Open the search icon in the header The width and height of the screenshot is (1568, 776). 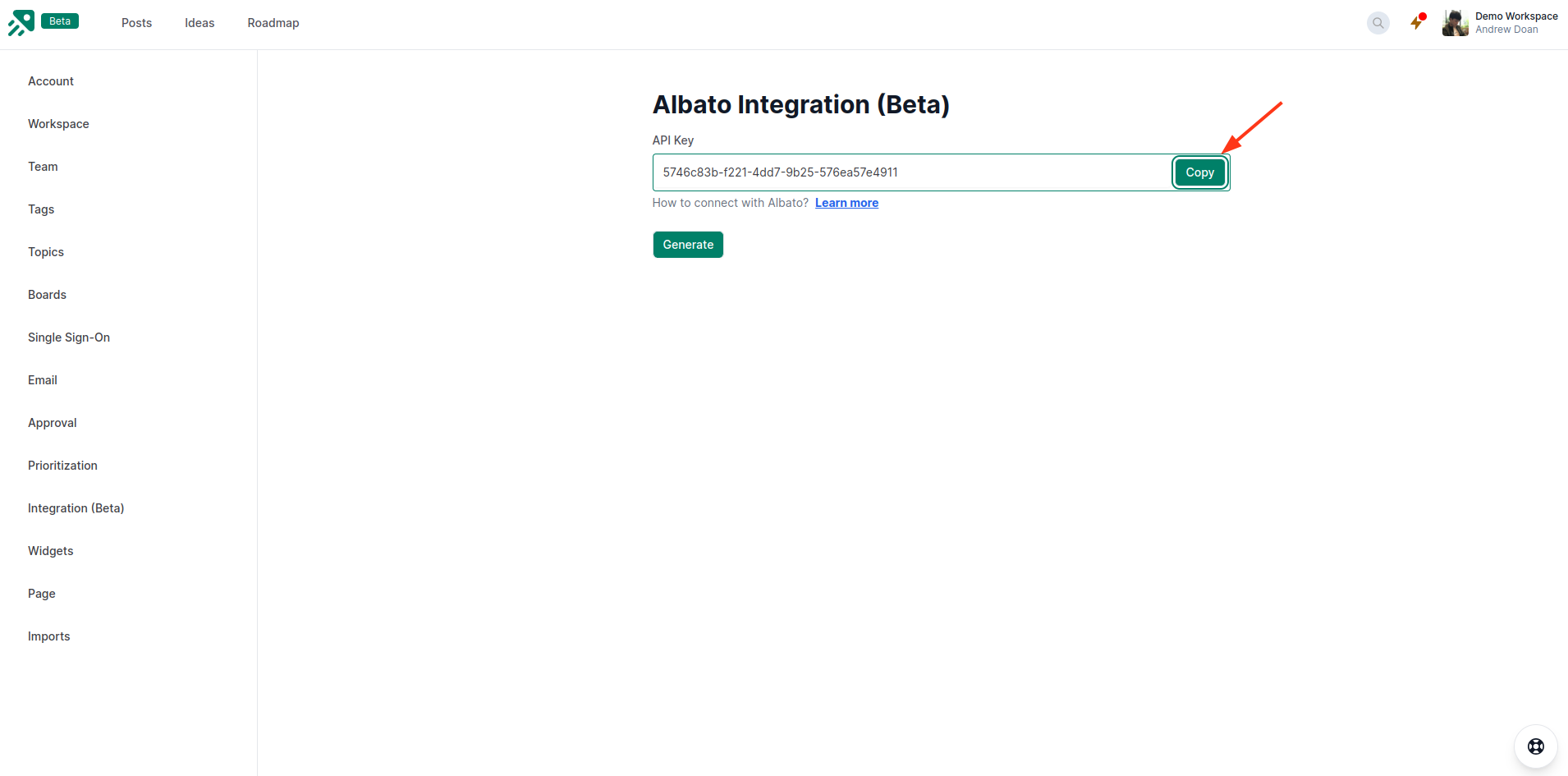click(1378, 23)
